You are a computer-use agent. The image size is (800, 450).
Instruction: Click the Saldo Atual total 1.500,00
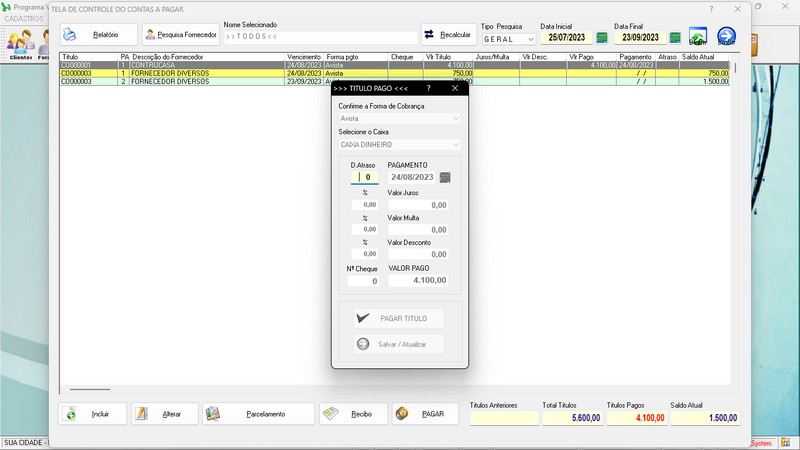(x=705, y=418)
